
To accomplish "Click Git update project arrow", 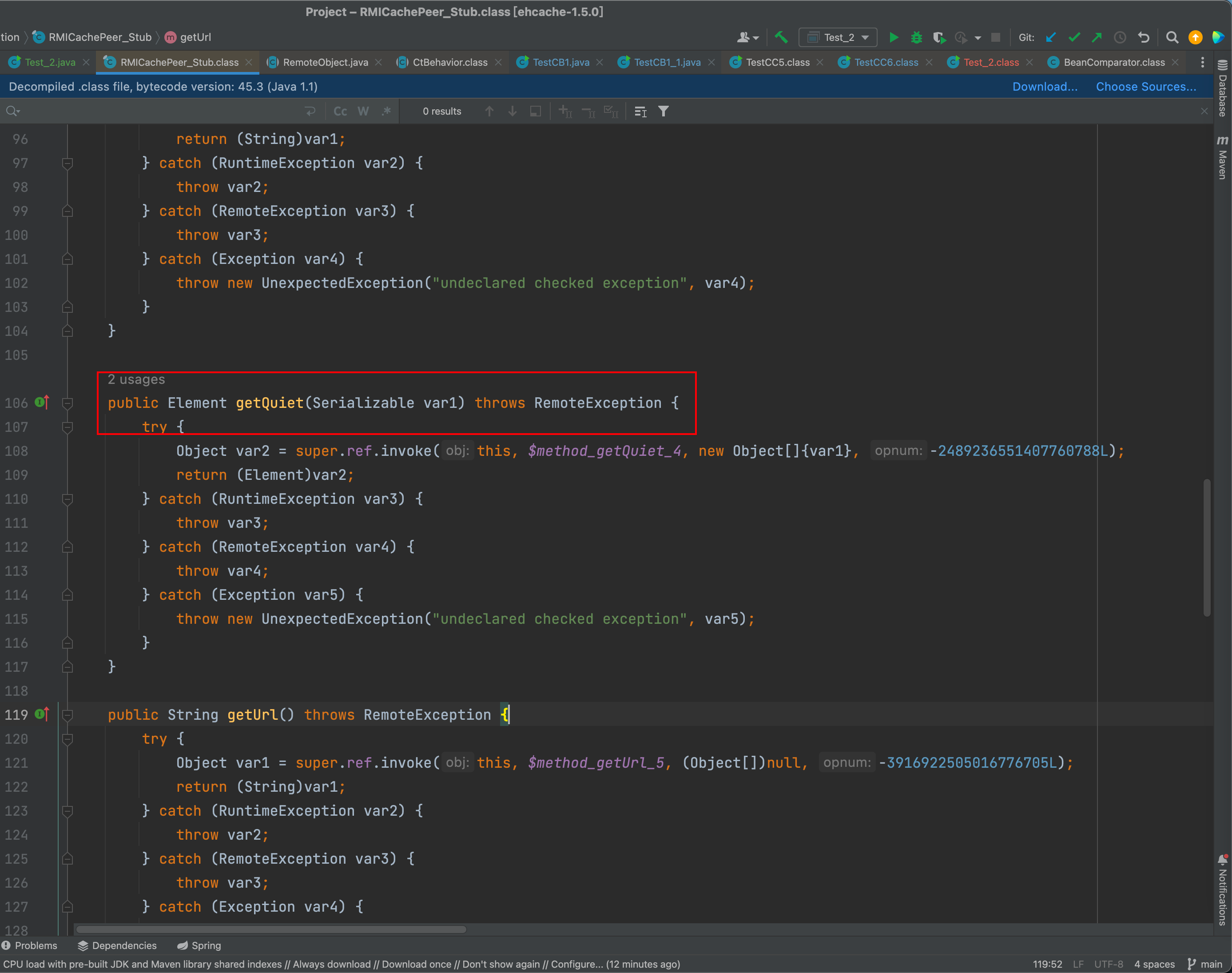I will [x=1051, y=38].
